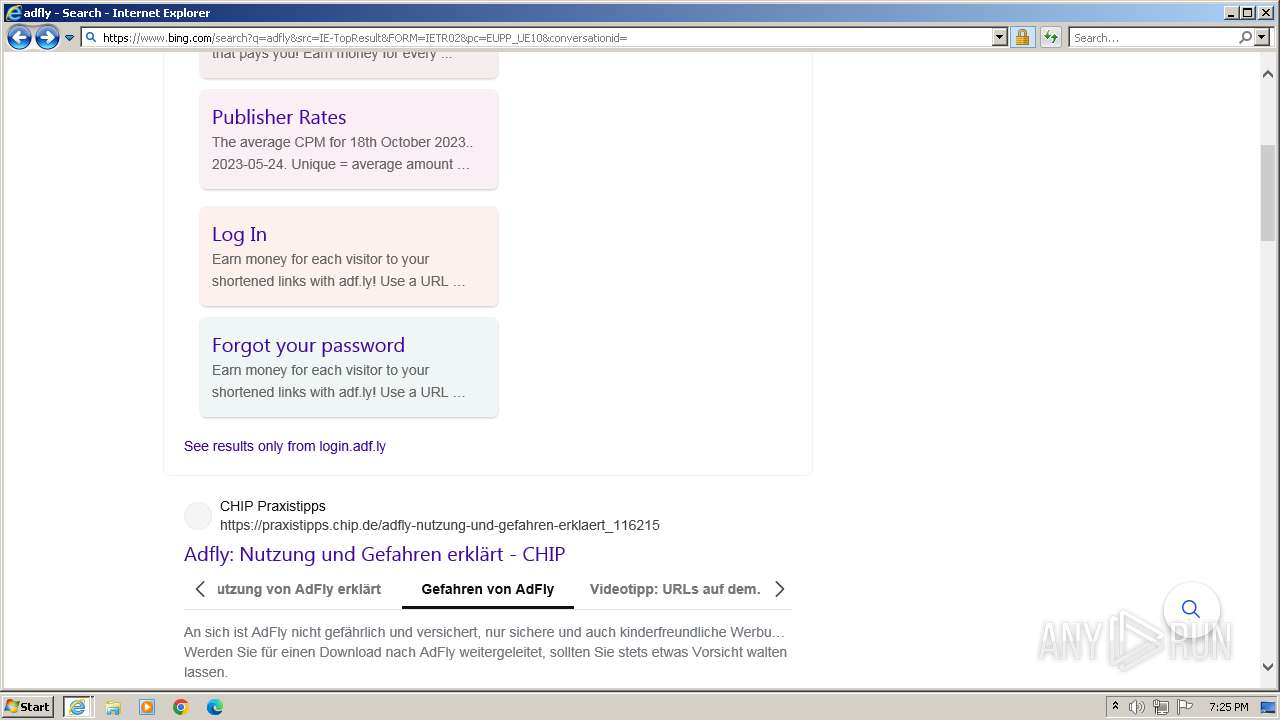Viewport: 1280px width, 720px height.
Task: Click the security lock icon
Action: [x=1022, y=38]
